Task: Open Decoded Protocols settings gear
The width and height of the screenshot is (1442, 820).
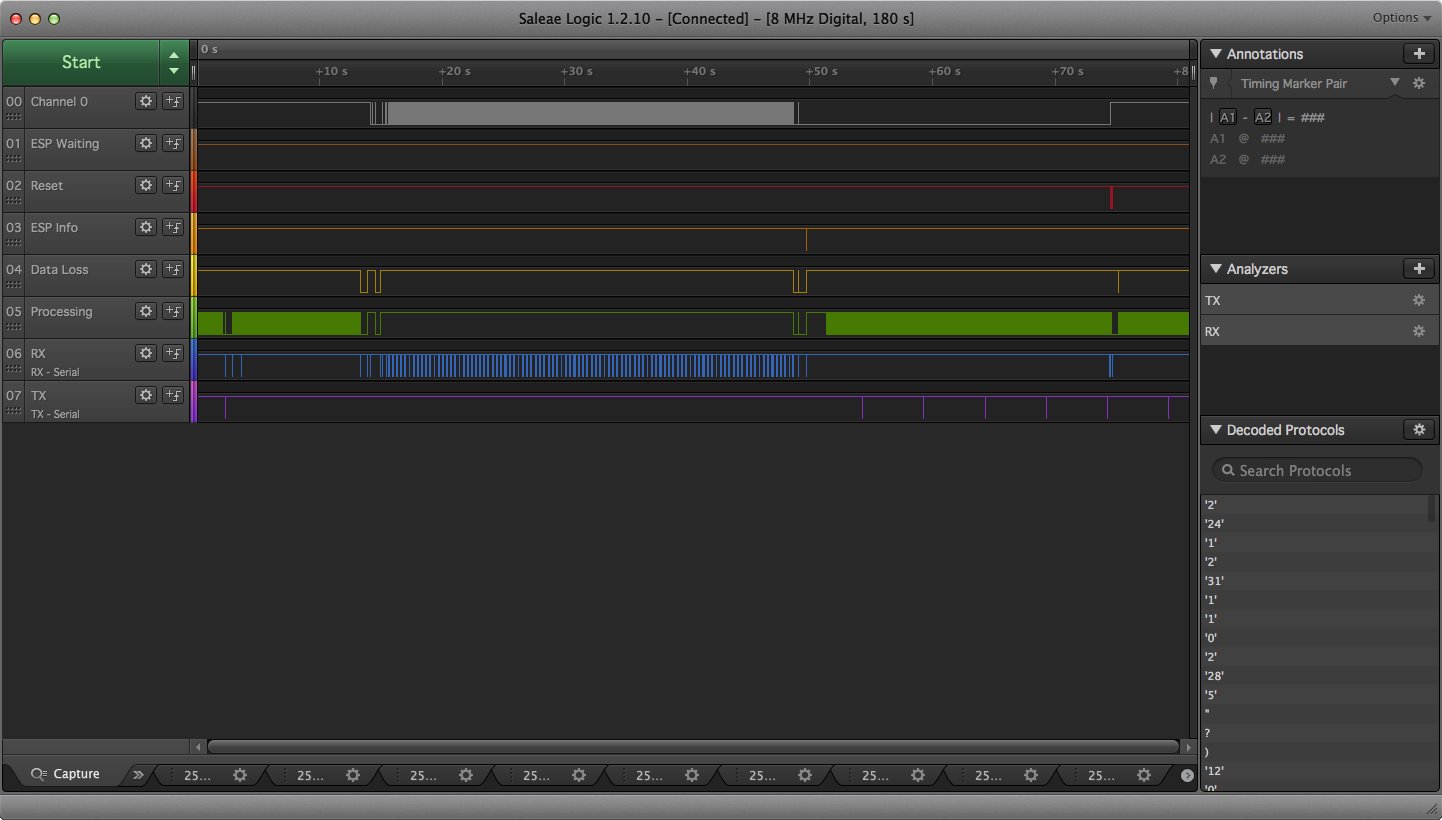Action: point(1419,430)
